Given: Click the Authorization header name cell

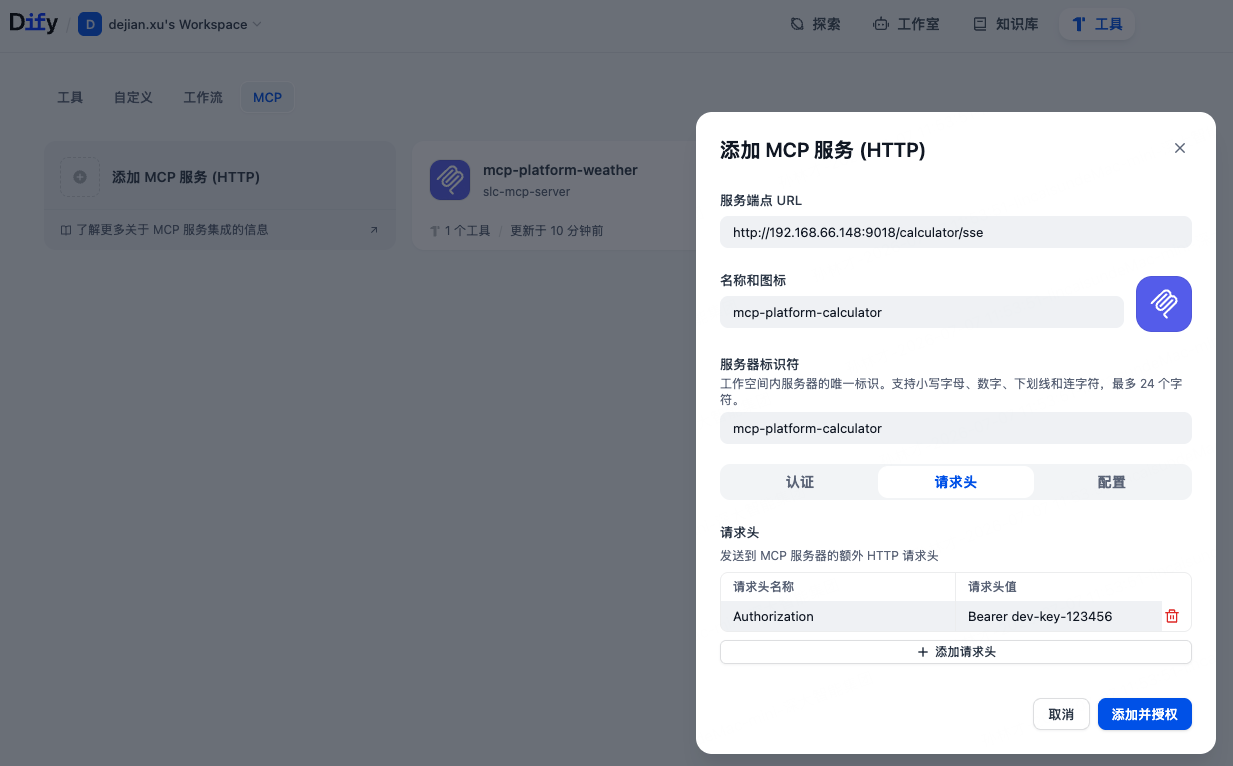Looking at the screenshot, I should tap(838, 617).
